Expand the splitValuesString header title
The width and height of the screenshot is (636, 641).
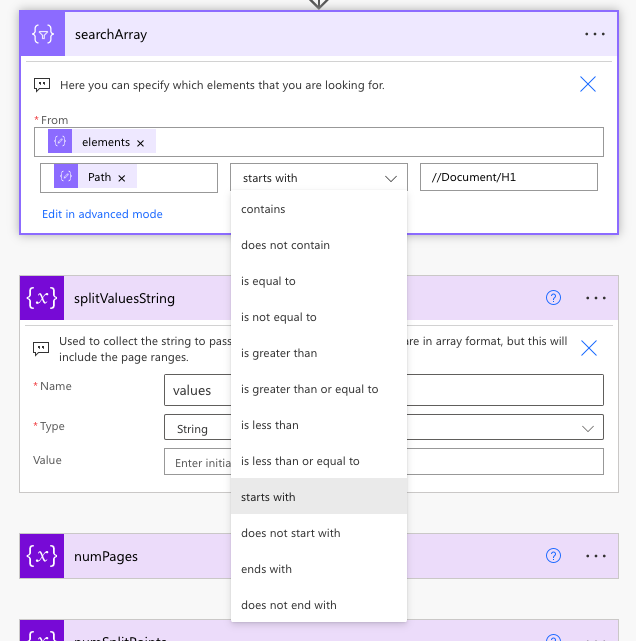coord(124,298)
